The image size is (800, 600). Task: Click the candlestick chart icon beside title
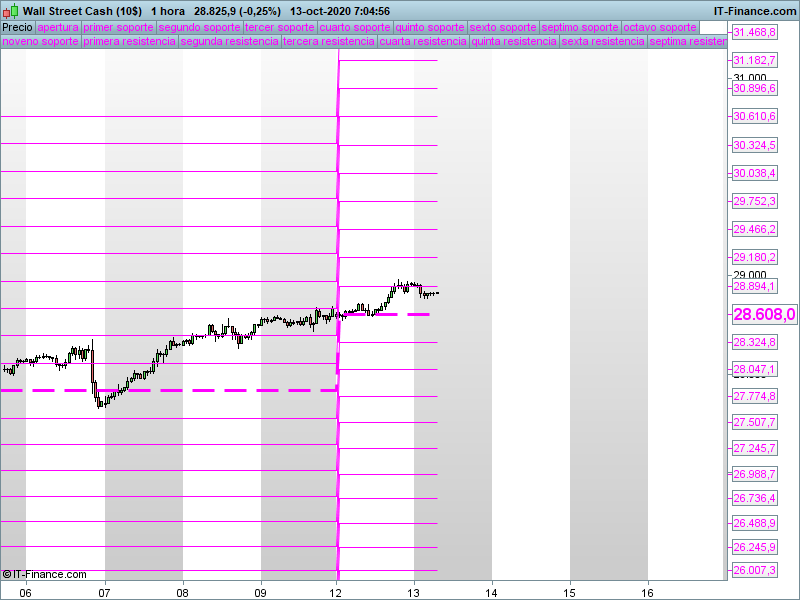10,11
